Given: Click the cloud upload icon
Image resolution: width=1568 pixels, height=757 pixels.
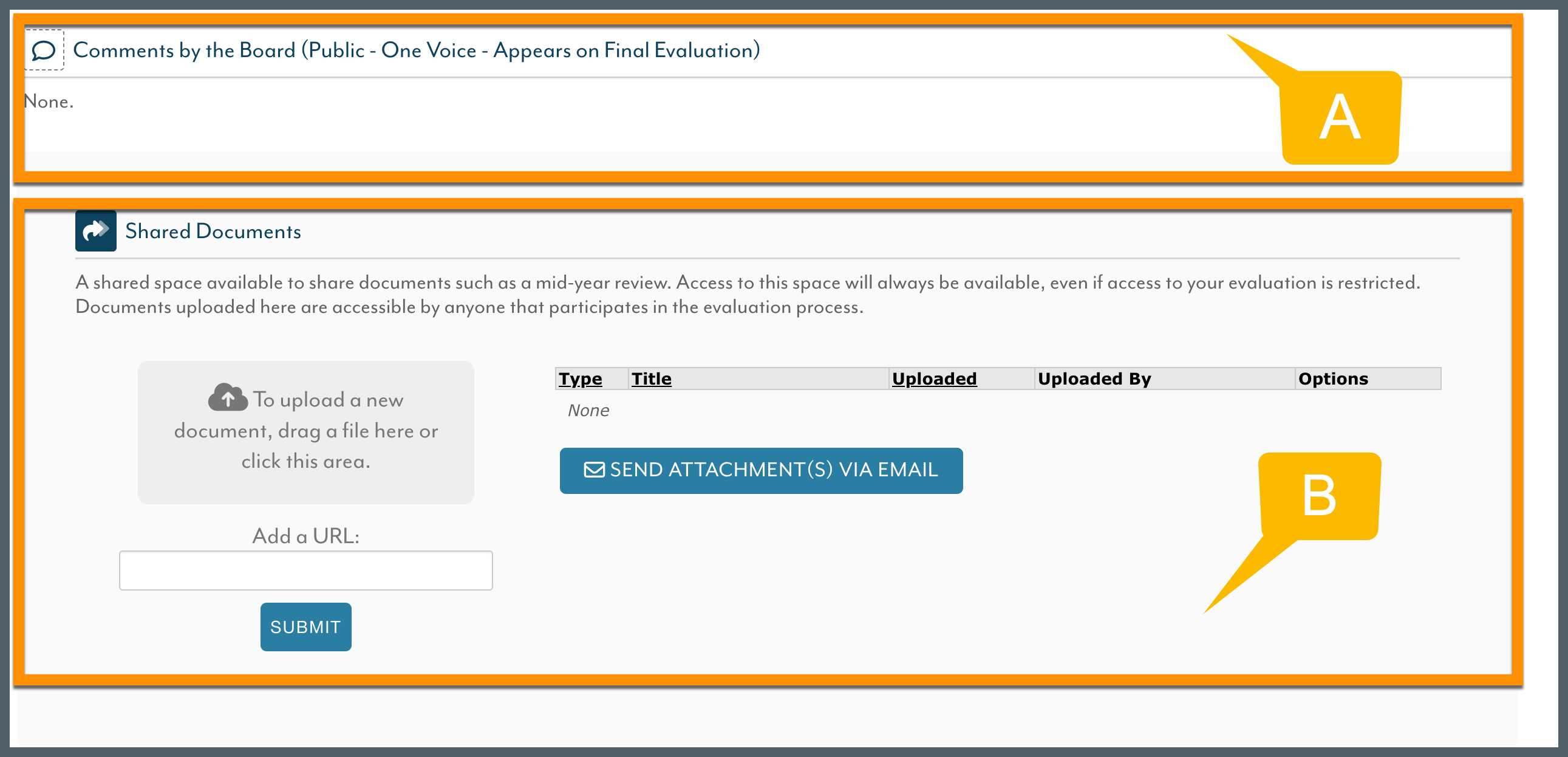Looking at the screenshot, I should point(228,398).
